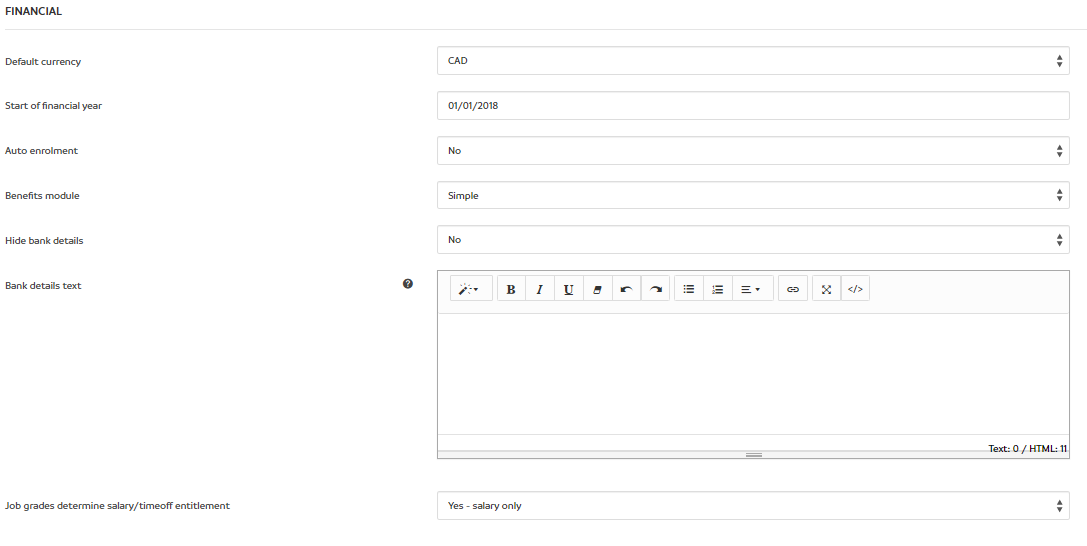This screenshot has width=1087, height=546.
Task: Toggle italic text formatting
Action: click(x=540, y=289)
